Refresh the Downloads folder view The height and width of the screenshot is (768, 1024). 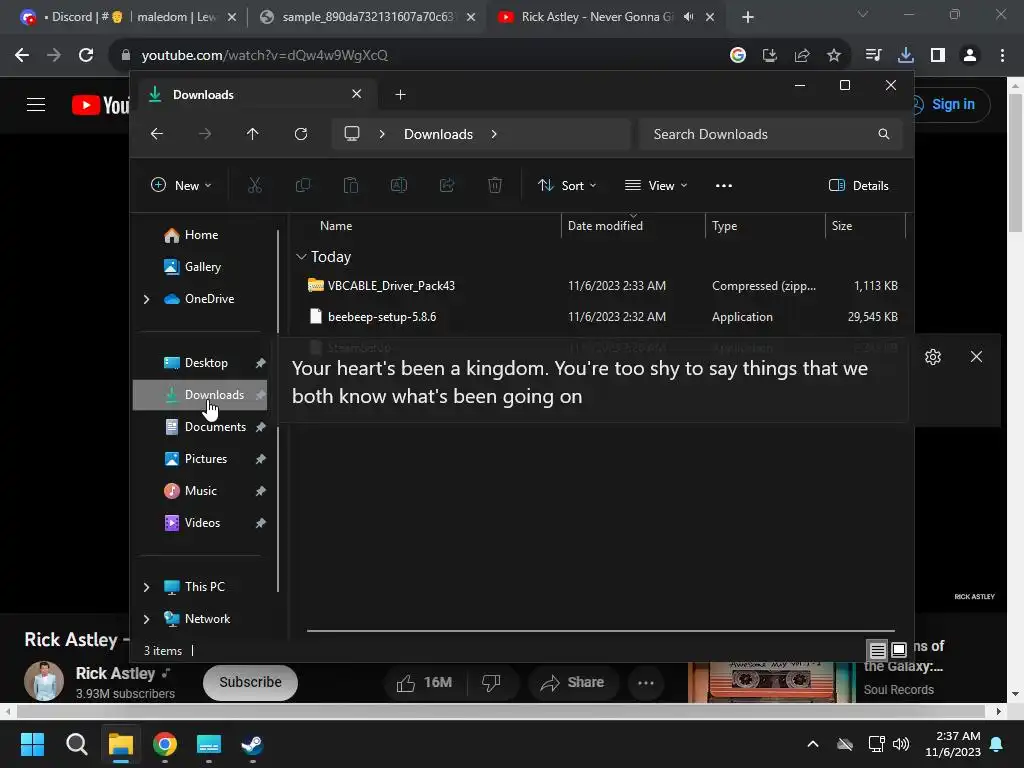click(300, 134)
